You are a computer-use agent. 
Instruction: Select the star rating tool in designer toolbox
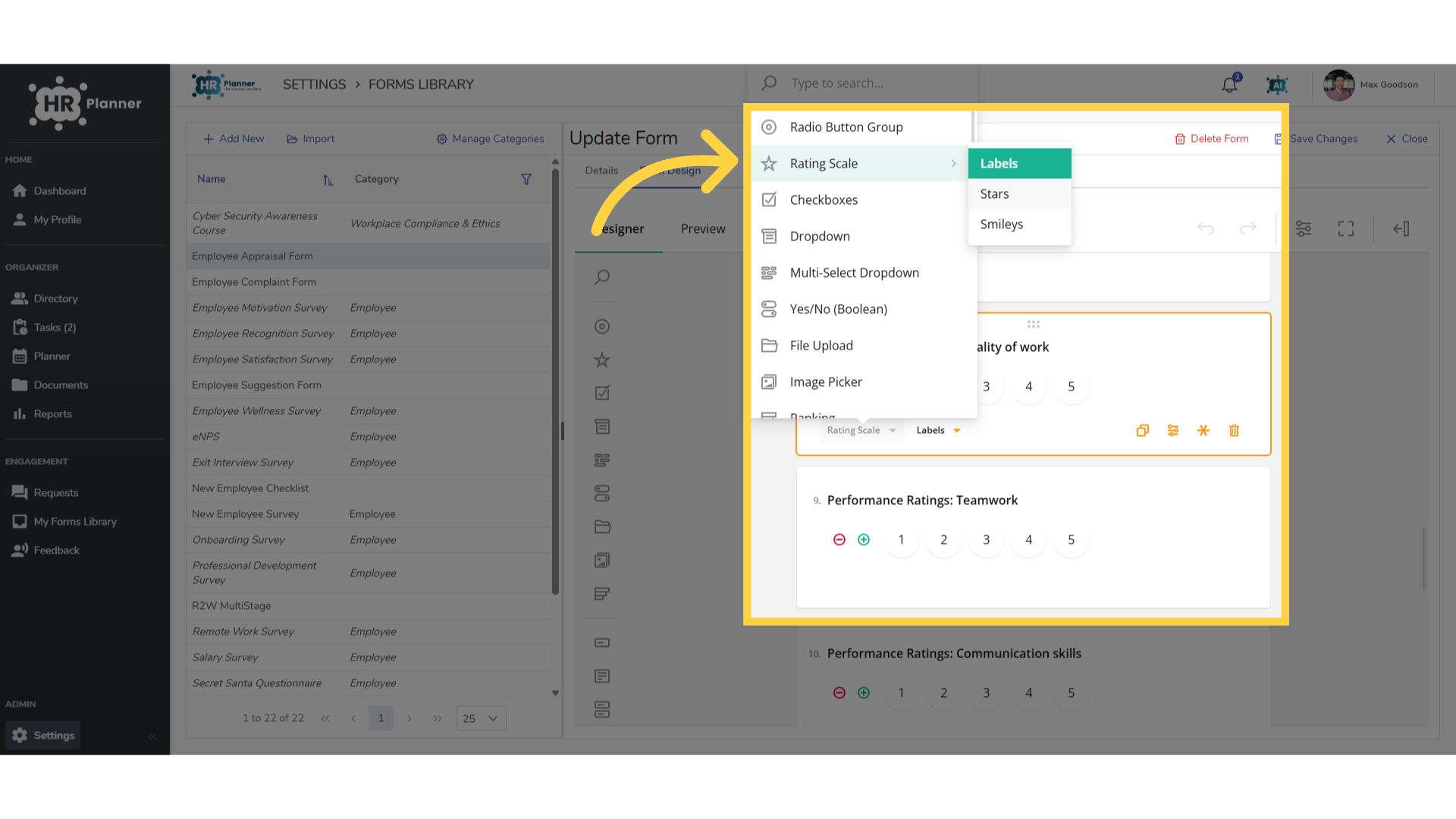tap(602, 360)
